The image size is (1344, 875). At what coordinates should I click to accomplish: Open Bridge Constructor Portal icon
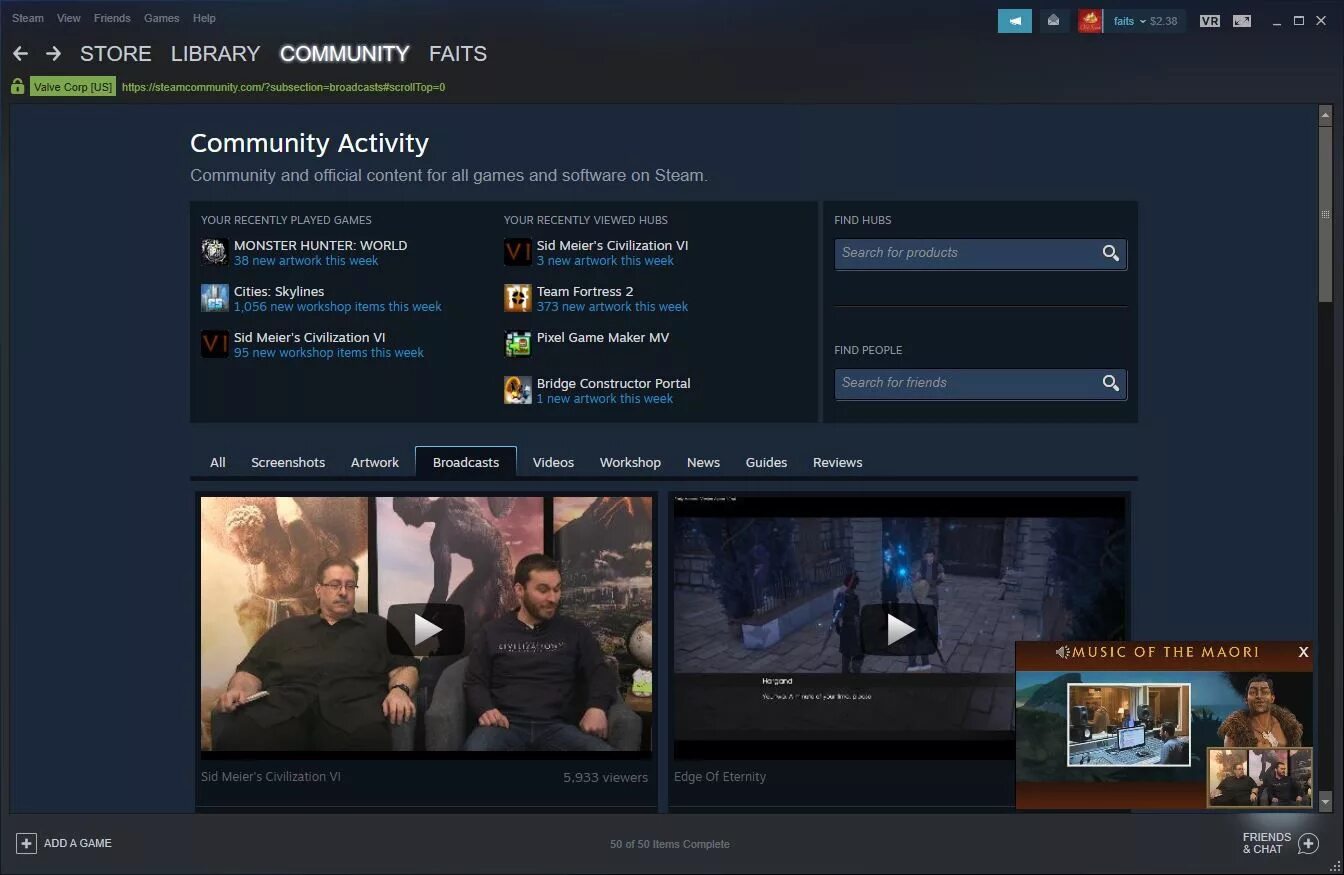tap(517, 390)
